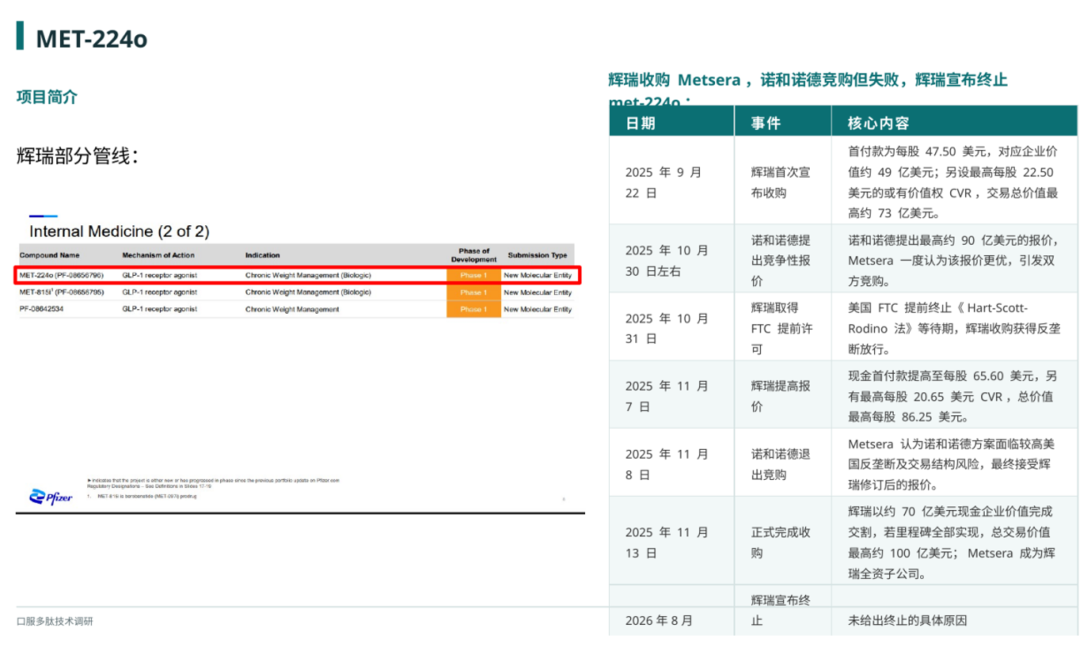Click the "Mechanism of Action" column header

pyautogui.click(x=158, y=255)
